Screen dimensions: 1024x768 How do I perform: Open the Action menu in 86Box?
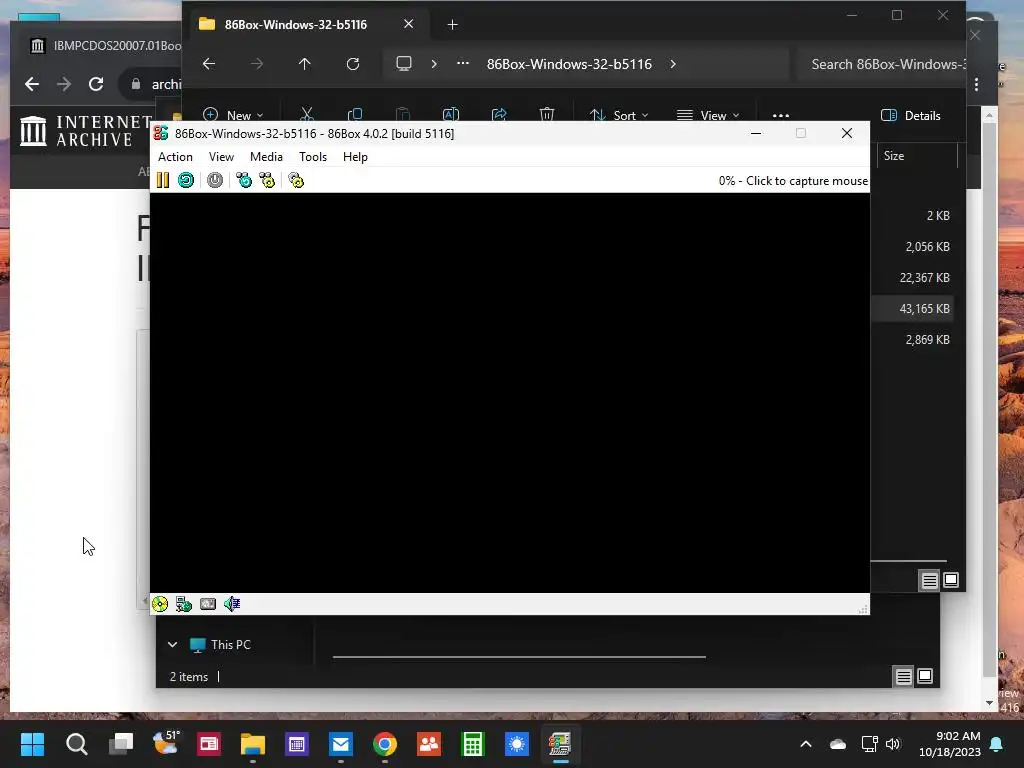click(175, 157)
